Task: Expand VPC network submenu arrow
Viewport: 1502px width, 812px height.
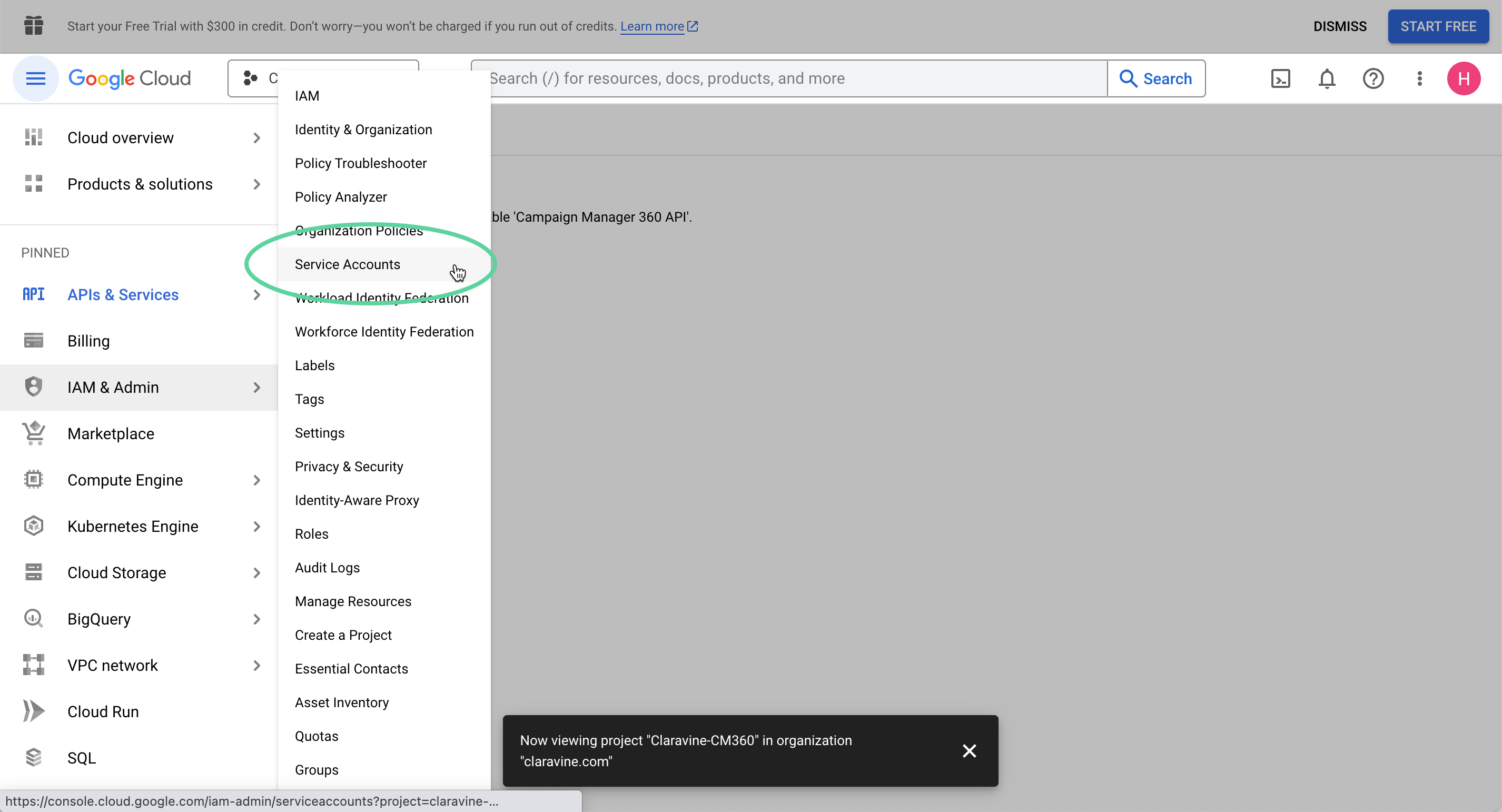Action: (256, 666)
